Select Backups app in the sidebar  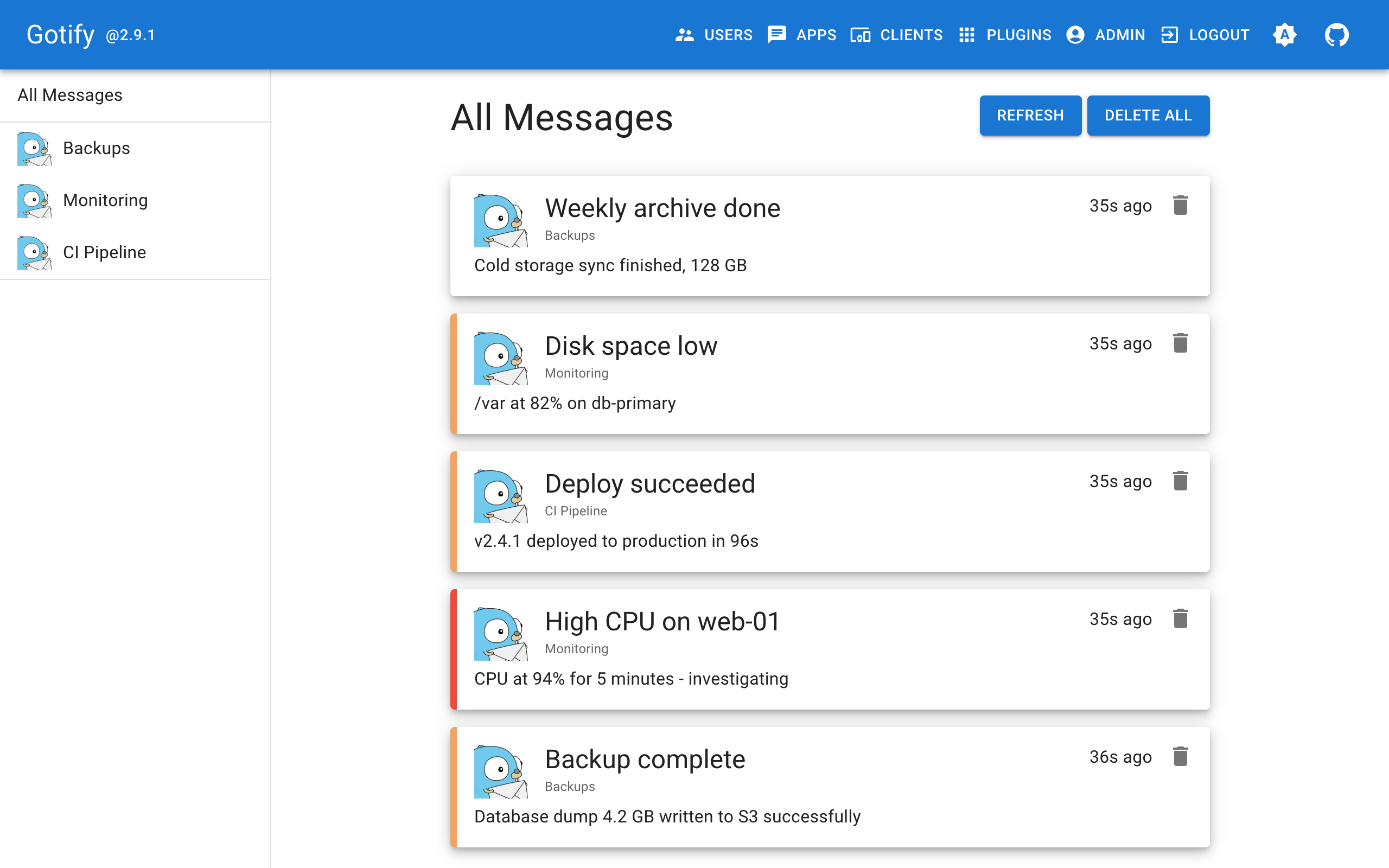(135, 149)
